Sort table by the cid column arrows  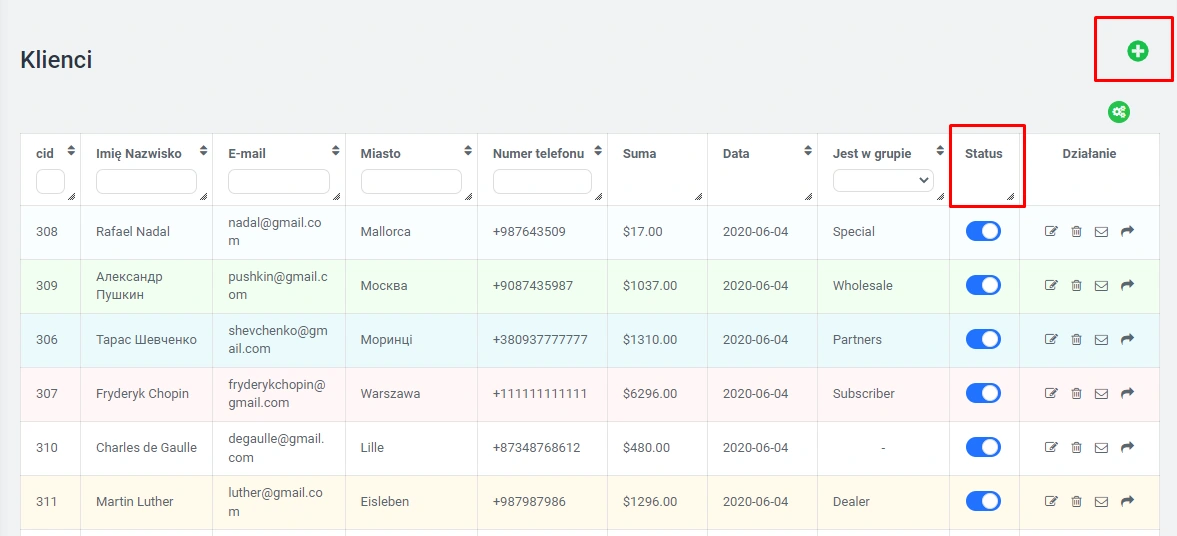[71, 151]
